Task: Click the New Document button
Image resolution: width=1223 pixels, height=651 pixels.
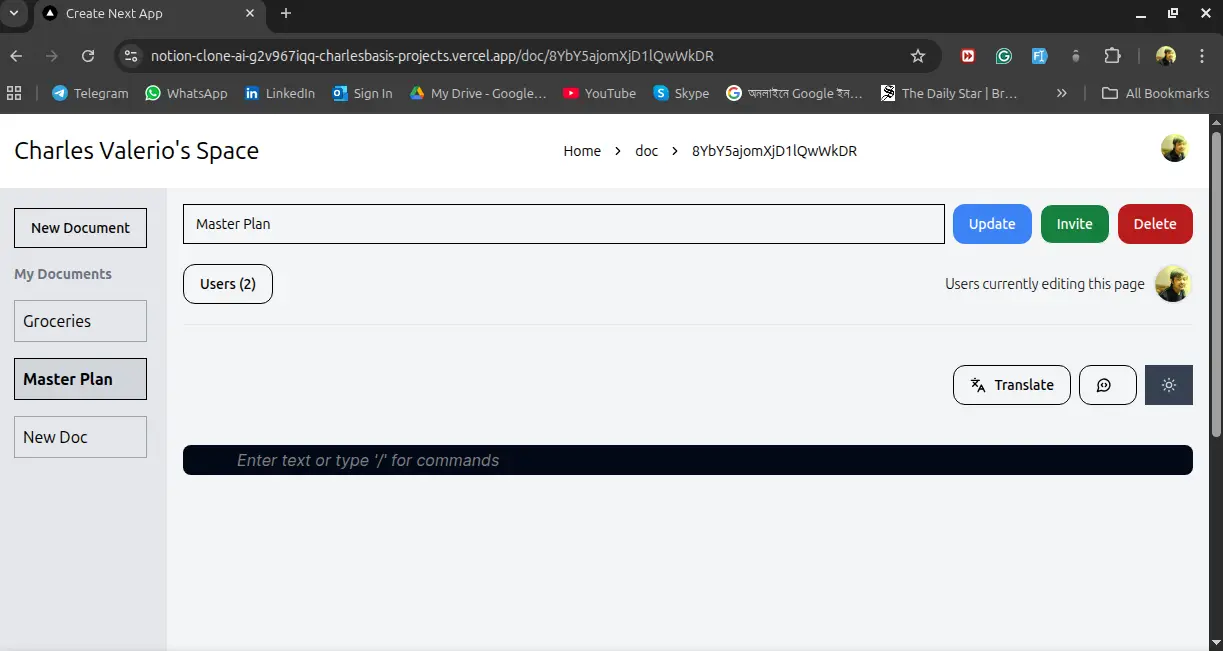Action: tap(80, 228)
